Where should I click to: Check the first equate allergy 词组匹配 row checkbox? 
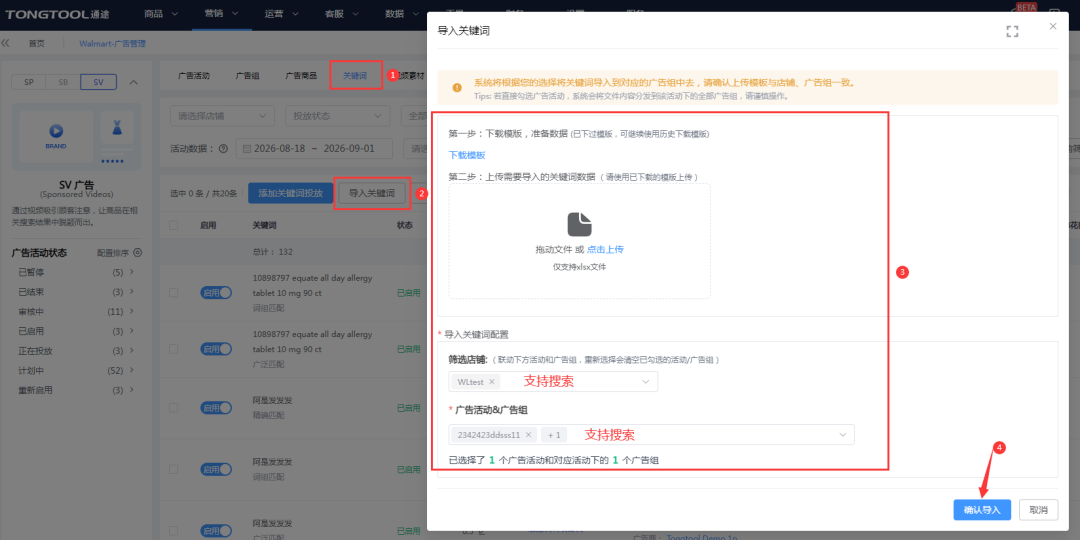tap(173, 293)
